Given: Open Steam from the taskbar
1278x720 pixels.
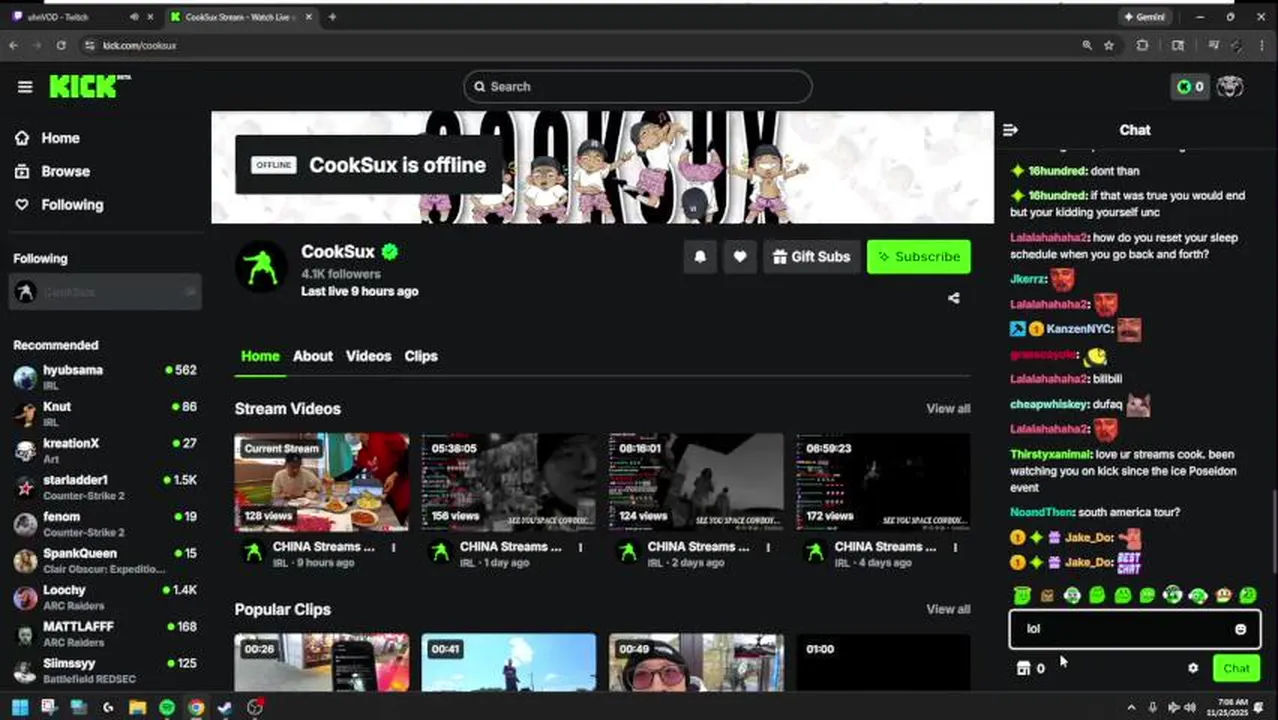Looking at the screenshot, I should [225, 708].
